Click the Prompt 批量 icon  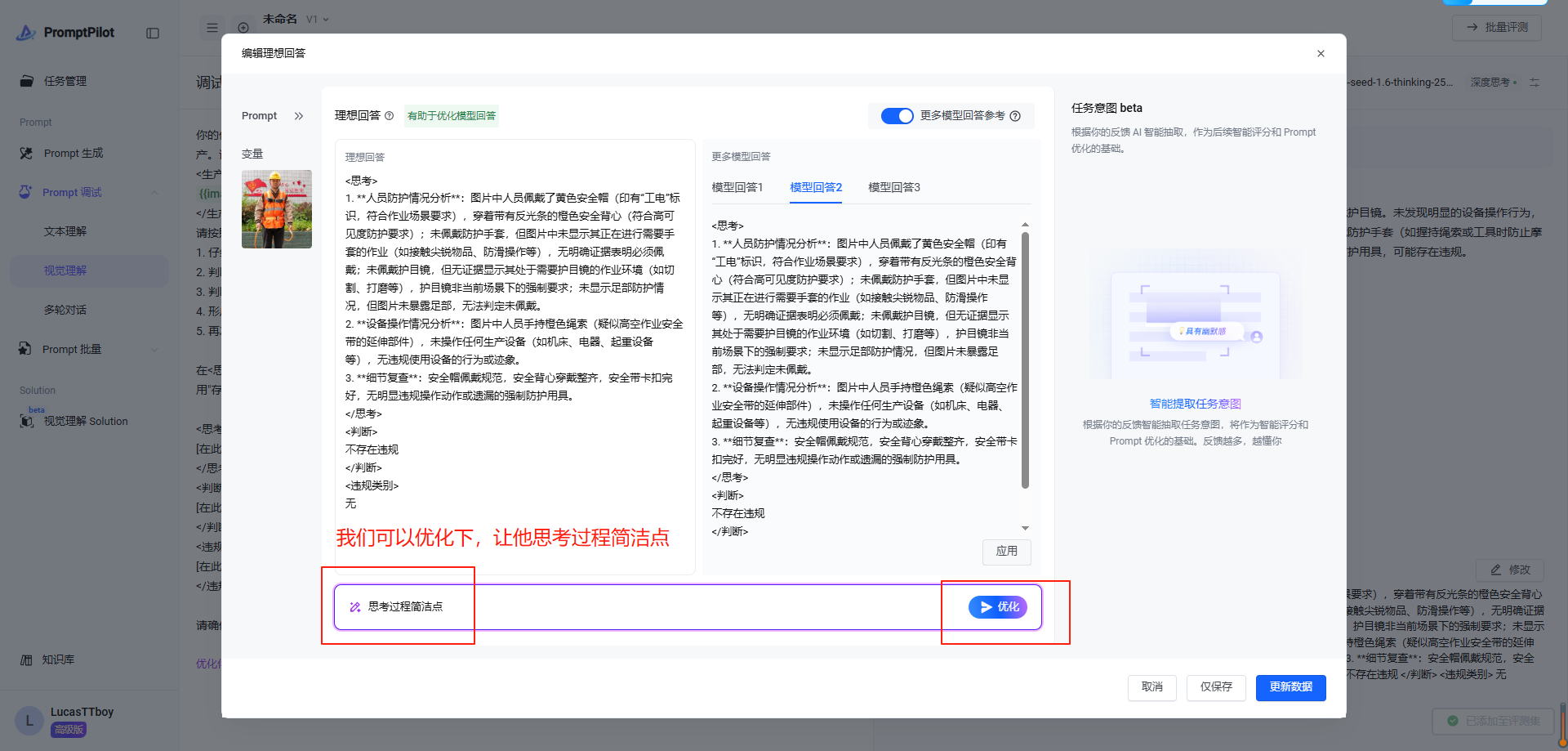25,349
